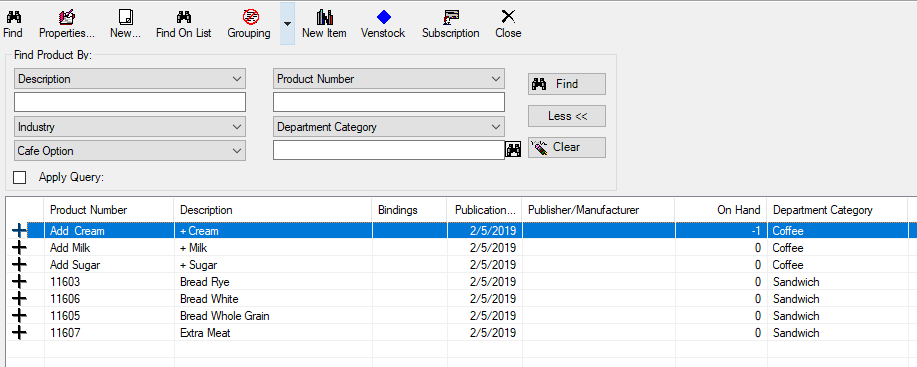Focus the field under Department Category

[389, 150]
